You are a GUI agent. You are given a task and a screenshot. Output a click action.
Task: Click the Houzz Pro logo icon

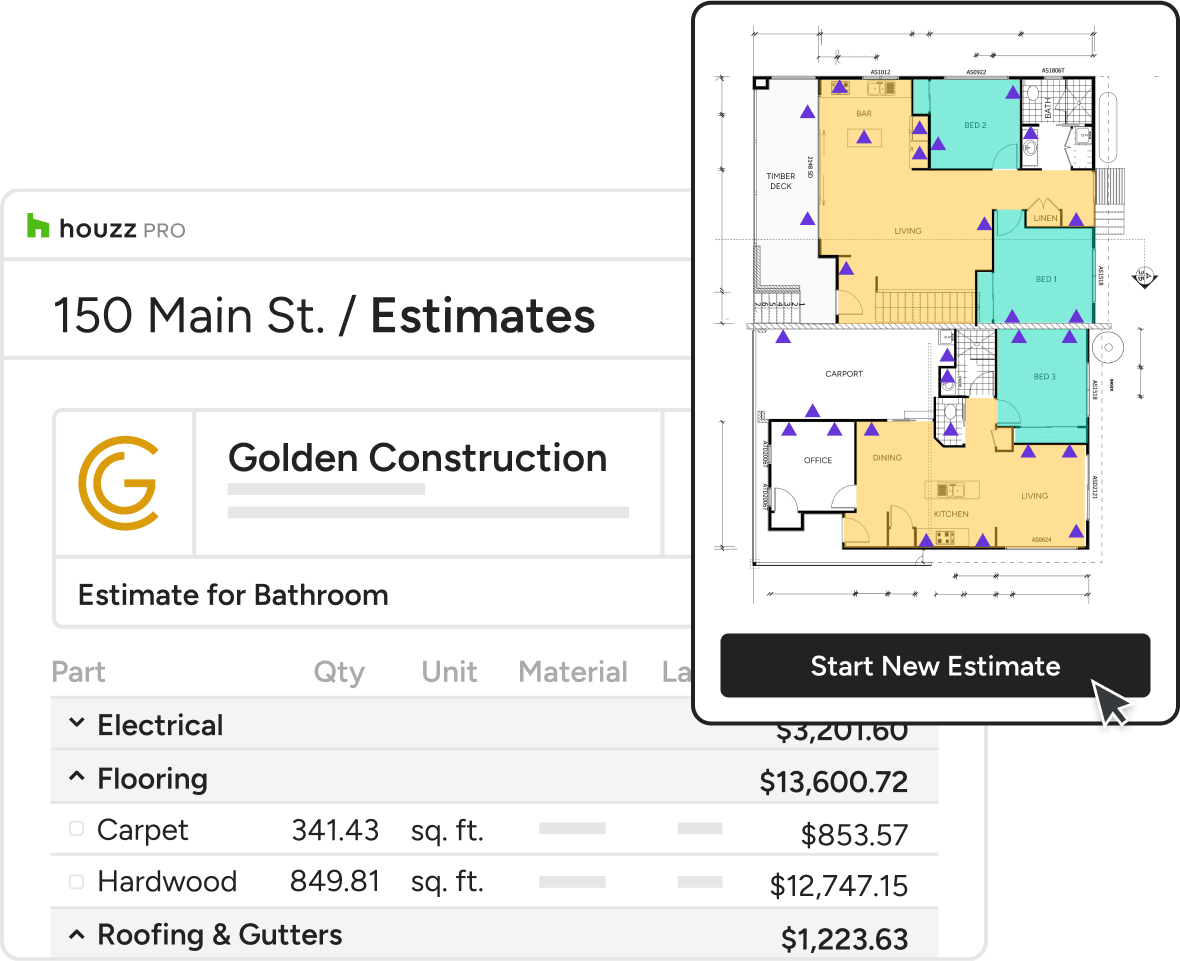(x=38, y=227)
